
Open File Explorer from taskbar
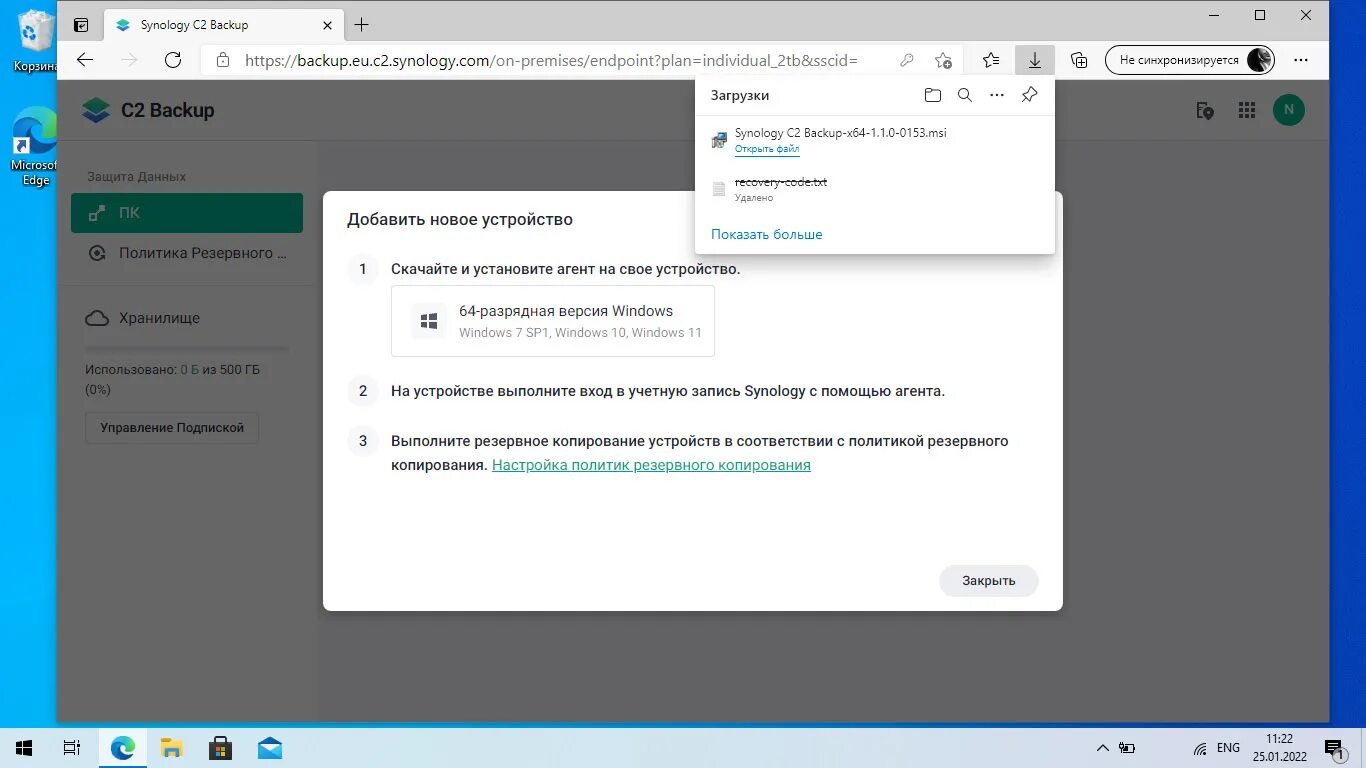coord(172,748)
